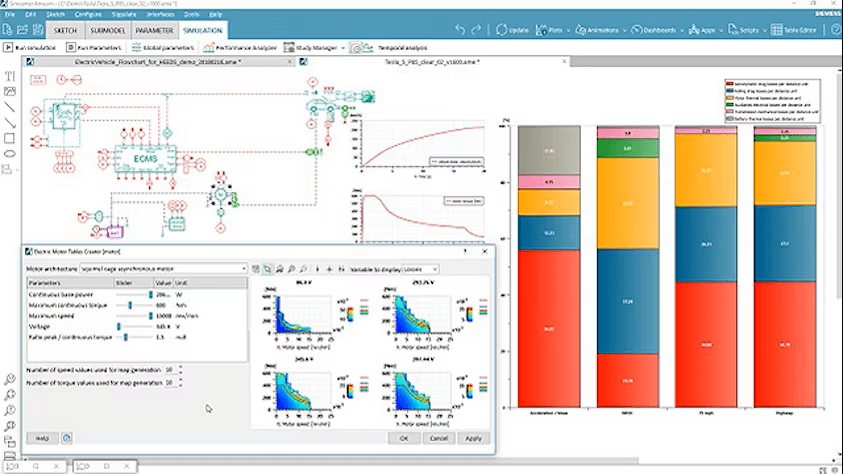
Task: Click the ECMS block in the sketch
Action: point(132,157)
